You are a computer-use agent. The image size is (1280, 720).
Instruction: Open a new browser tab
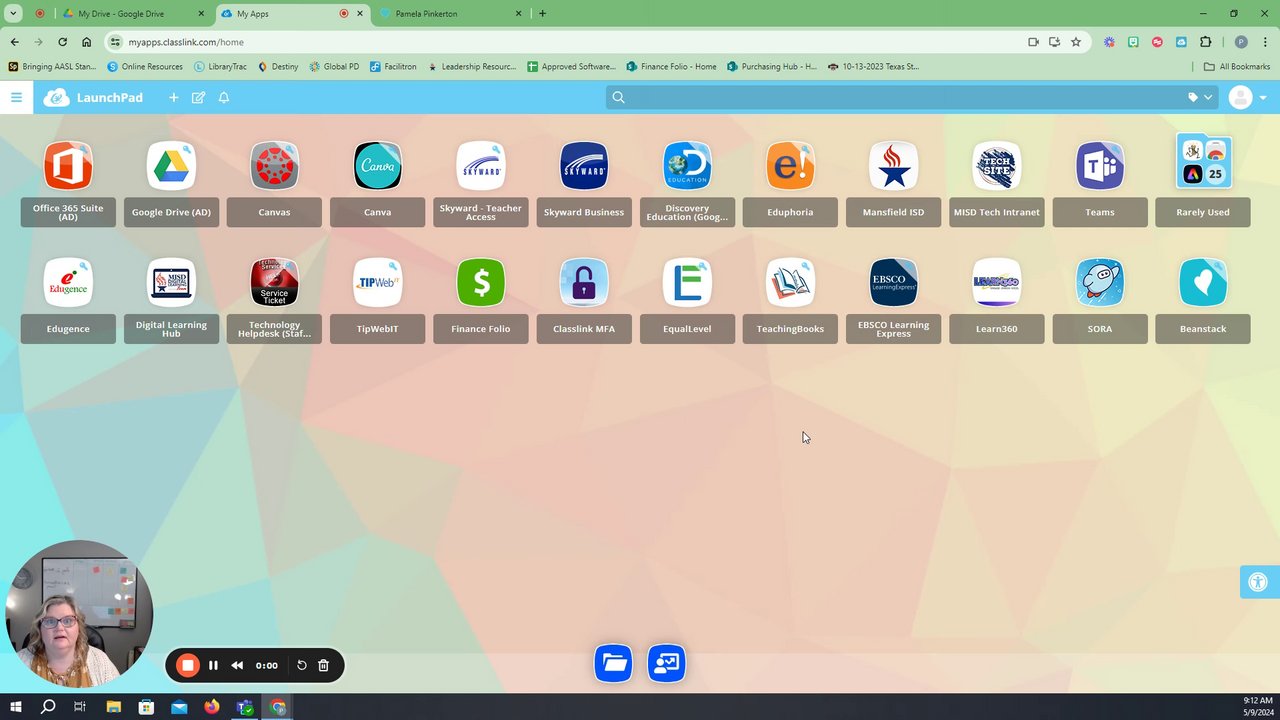(x=542, y=14)
